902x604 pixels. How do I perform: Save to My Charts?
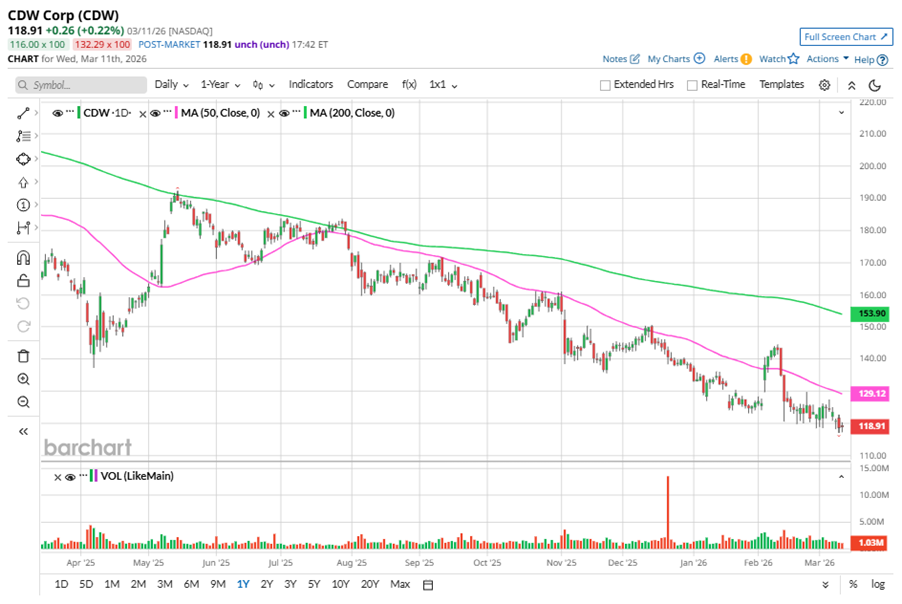pos(676,59)
